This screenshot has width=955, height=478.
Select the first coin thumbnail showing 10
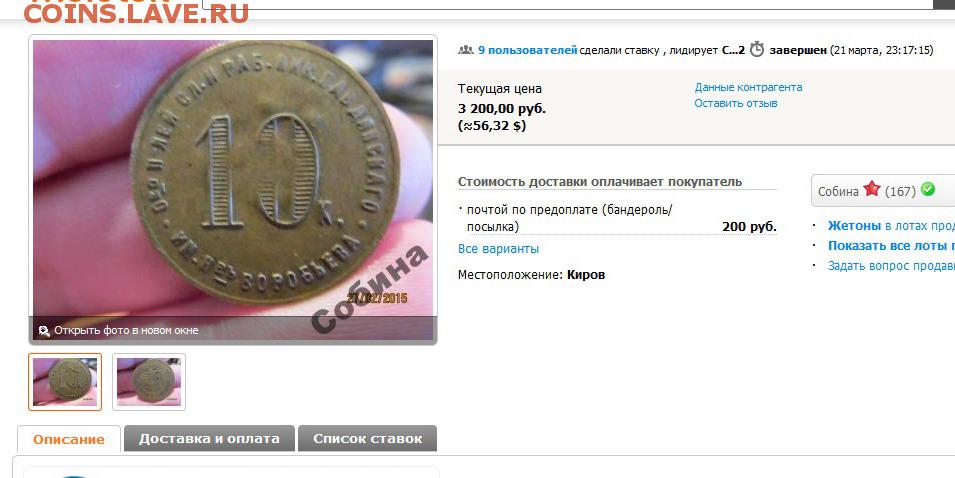(x=65, y=382)
